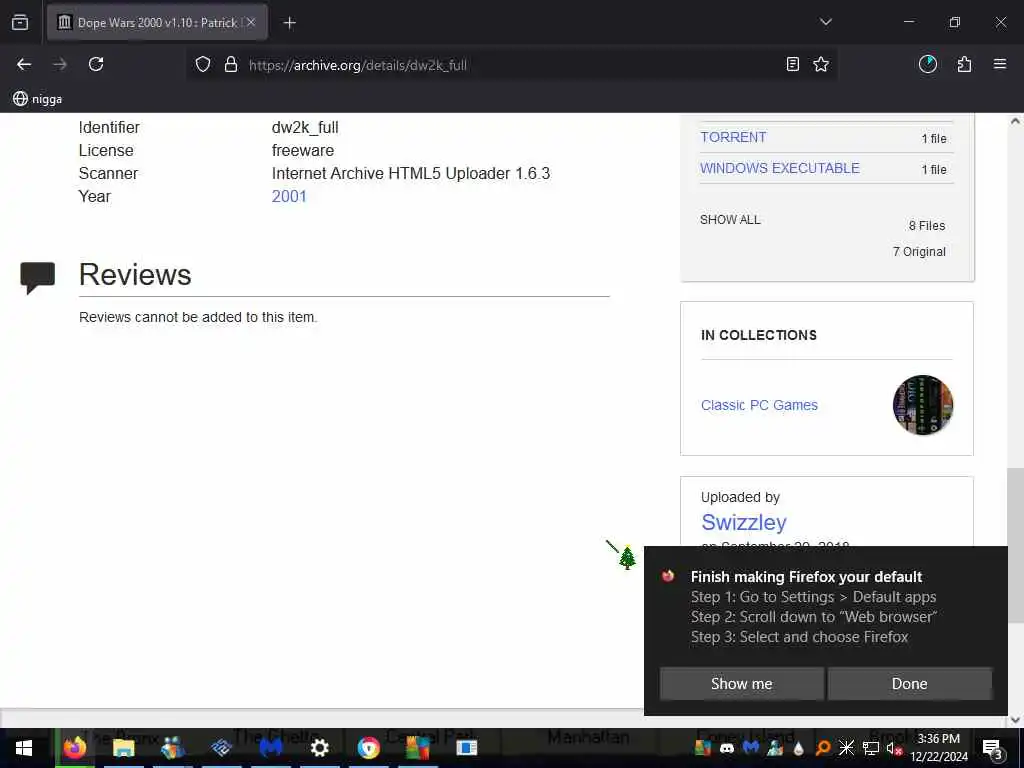Open a new tab with the plus button
Screen dimensions: 1024x768
tap(290, 23)
